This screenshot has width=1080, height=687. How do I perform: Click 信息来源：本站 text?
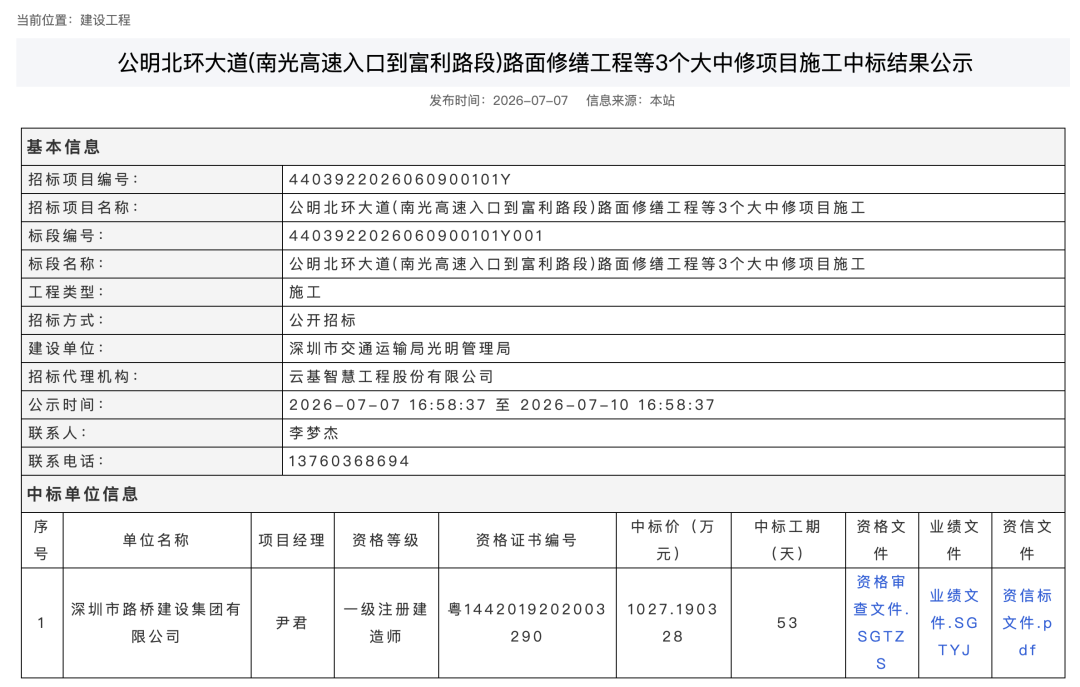coord(630,101)
